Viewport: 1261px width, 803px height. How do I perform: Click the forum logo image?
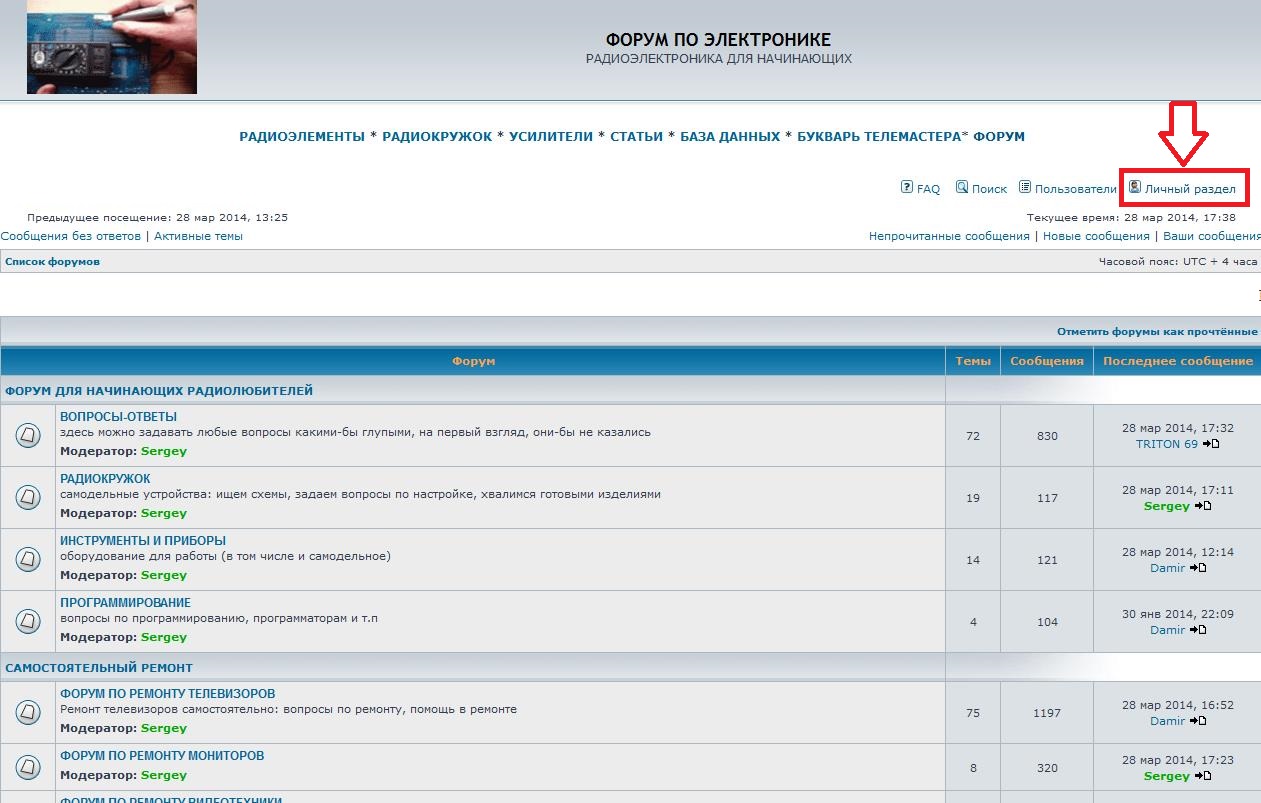point(112,47)
